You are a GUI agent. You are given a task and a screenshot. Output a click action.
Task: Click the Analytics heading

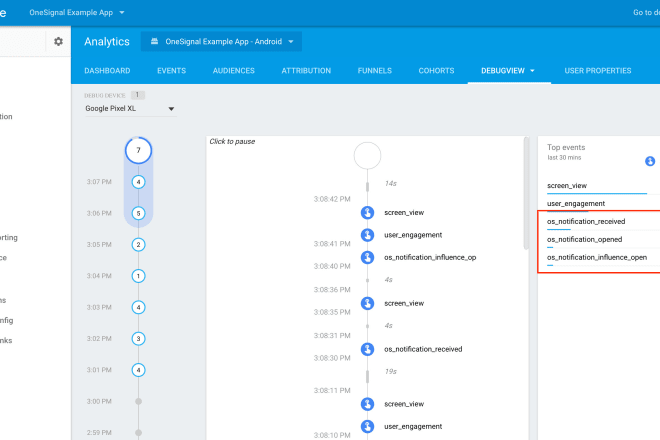107,41
